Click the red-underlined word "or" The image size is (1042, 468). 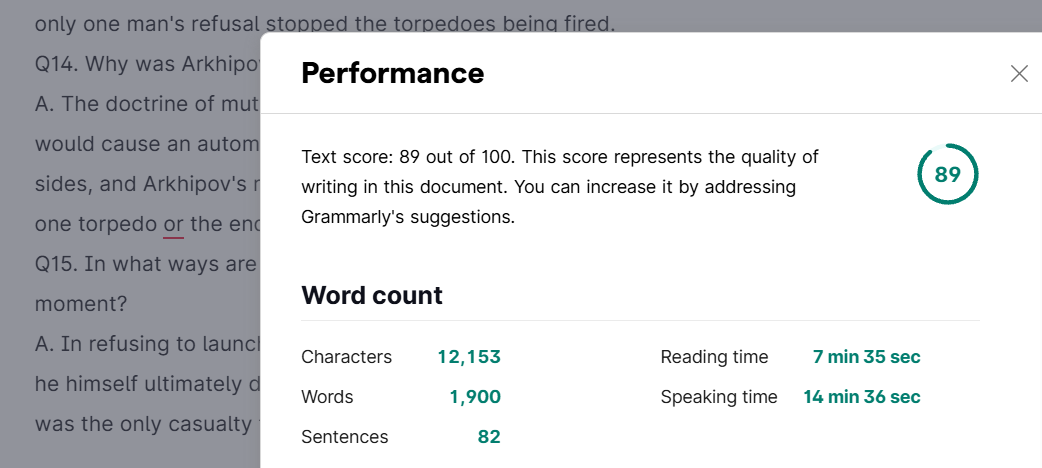[x=173, y=224]
